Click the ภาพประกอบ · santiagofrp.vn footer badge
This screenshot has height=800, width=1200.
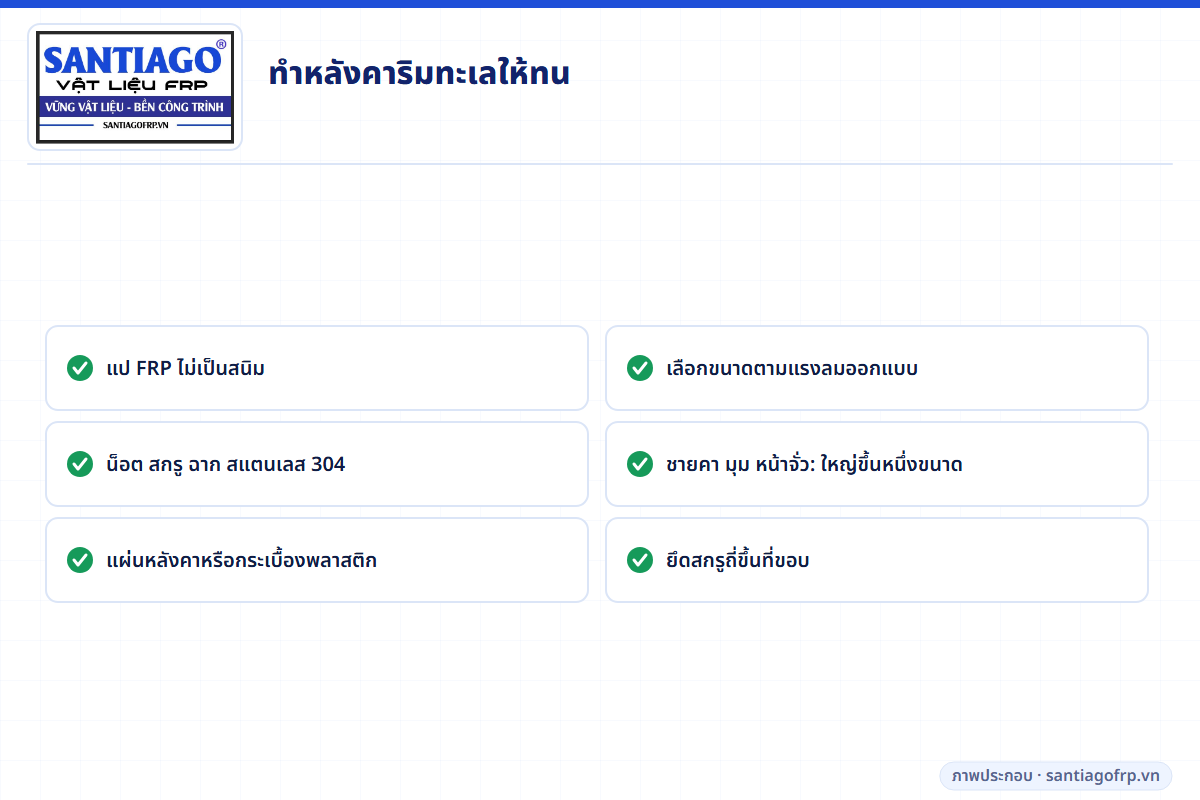click(1056, 776)
